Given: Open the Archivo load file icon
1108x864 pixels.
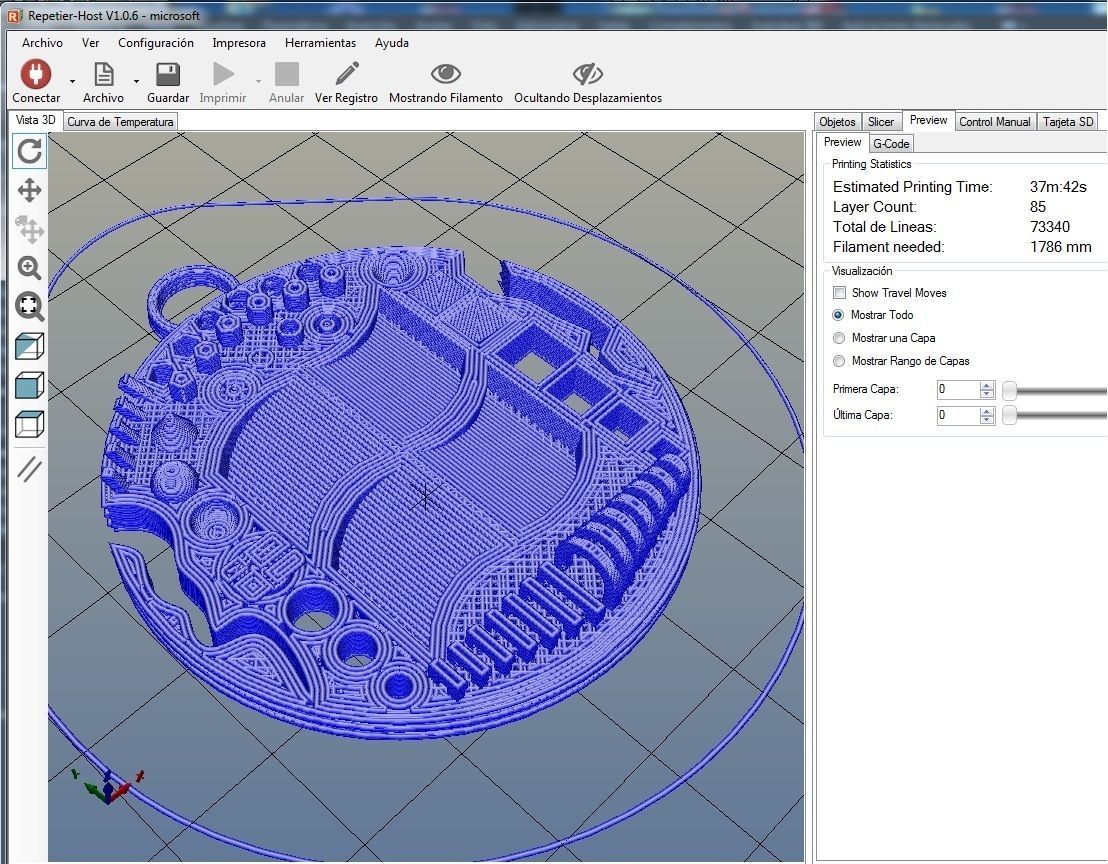Looking at the screenshot, I should 104,73.
